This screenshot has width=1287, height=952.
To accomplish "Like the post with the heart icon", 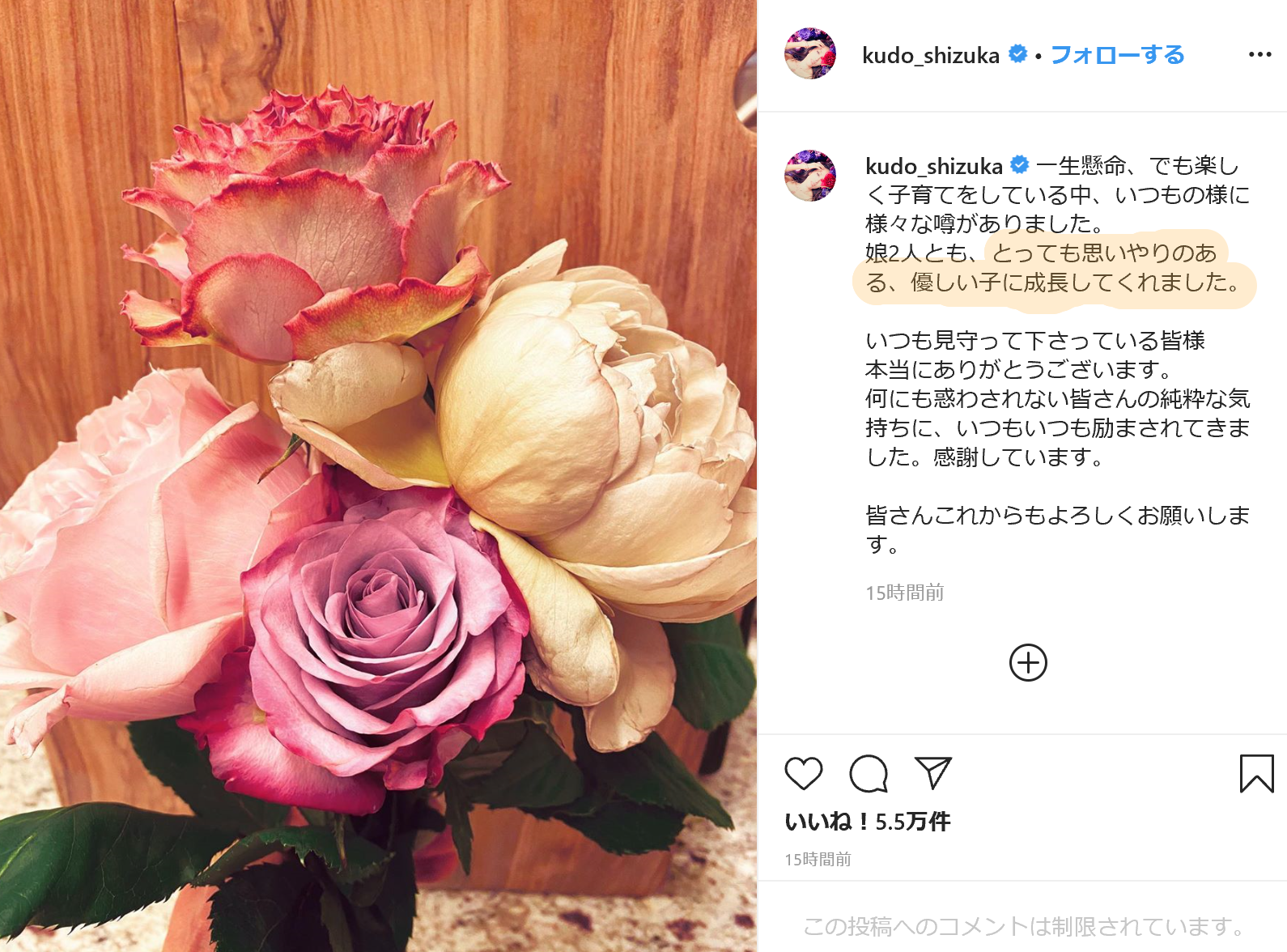I will click(x=803, y=773).
